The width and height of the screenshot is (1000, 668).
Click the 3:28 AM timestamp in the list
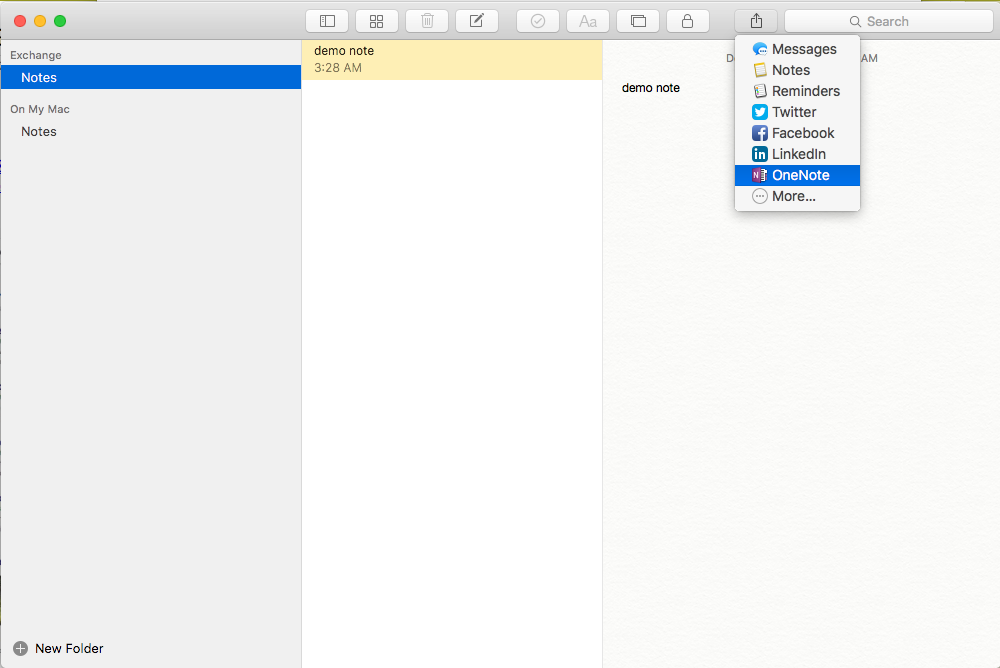click(337, 68)
